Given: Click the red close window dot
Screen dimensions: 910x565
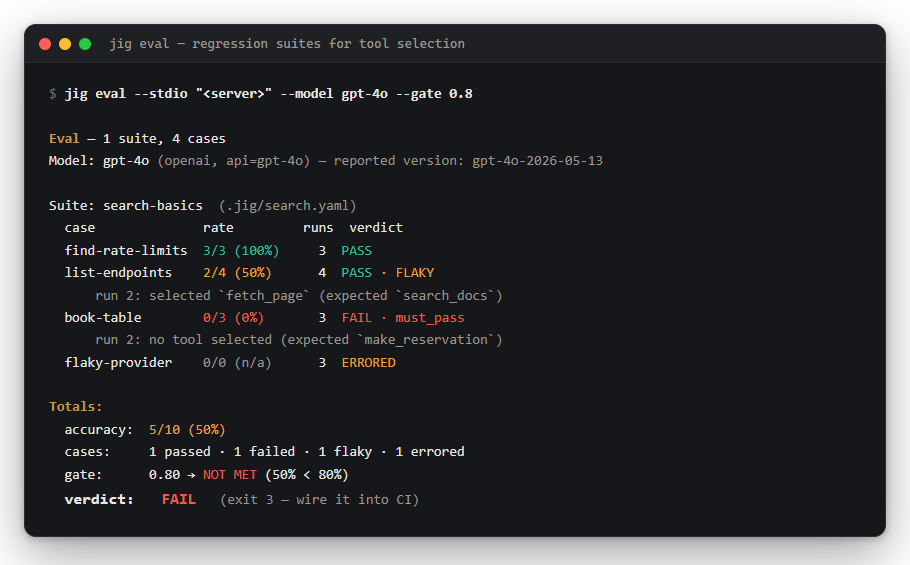Looking at the screenshot, I should click(x=45, y=44).
